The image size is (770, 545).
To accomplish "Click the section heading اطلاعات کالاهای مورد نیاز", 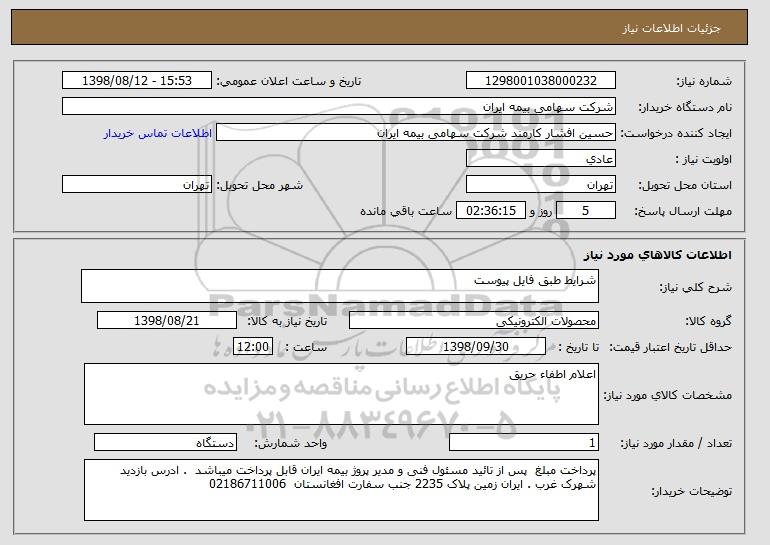I will (x=658, y=255).
